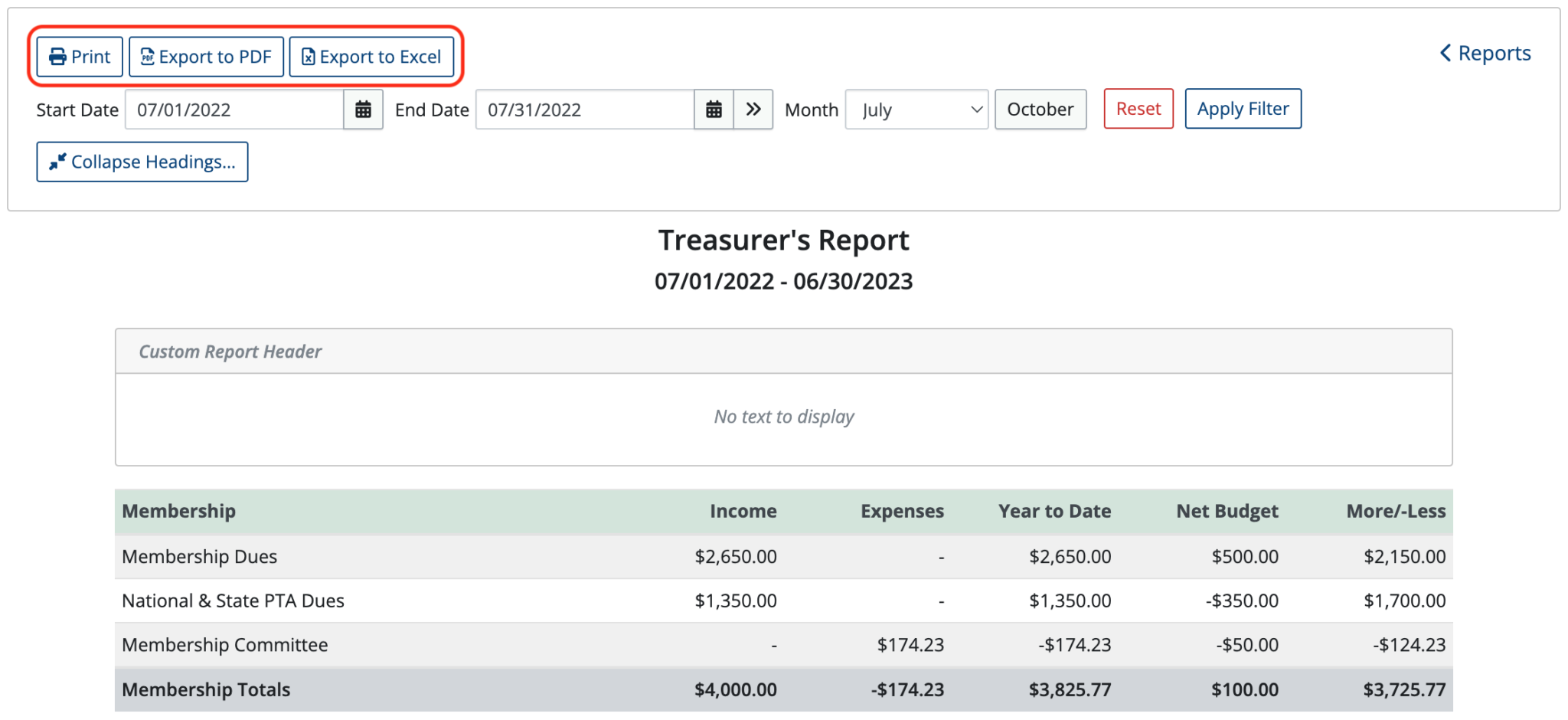Click the collapse arrows icon on Collapse Headings

coord(56,162)
